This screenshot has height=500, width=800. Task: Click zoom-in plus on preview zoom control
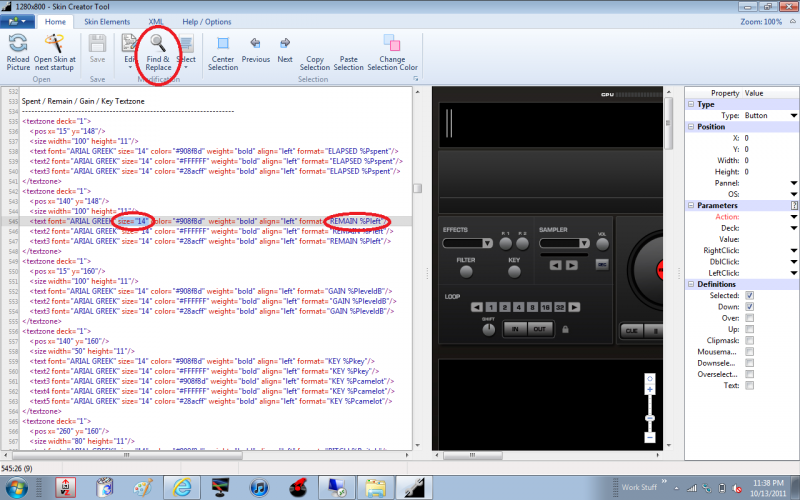(x=649, y=390)
